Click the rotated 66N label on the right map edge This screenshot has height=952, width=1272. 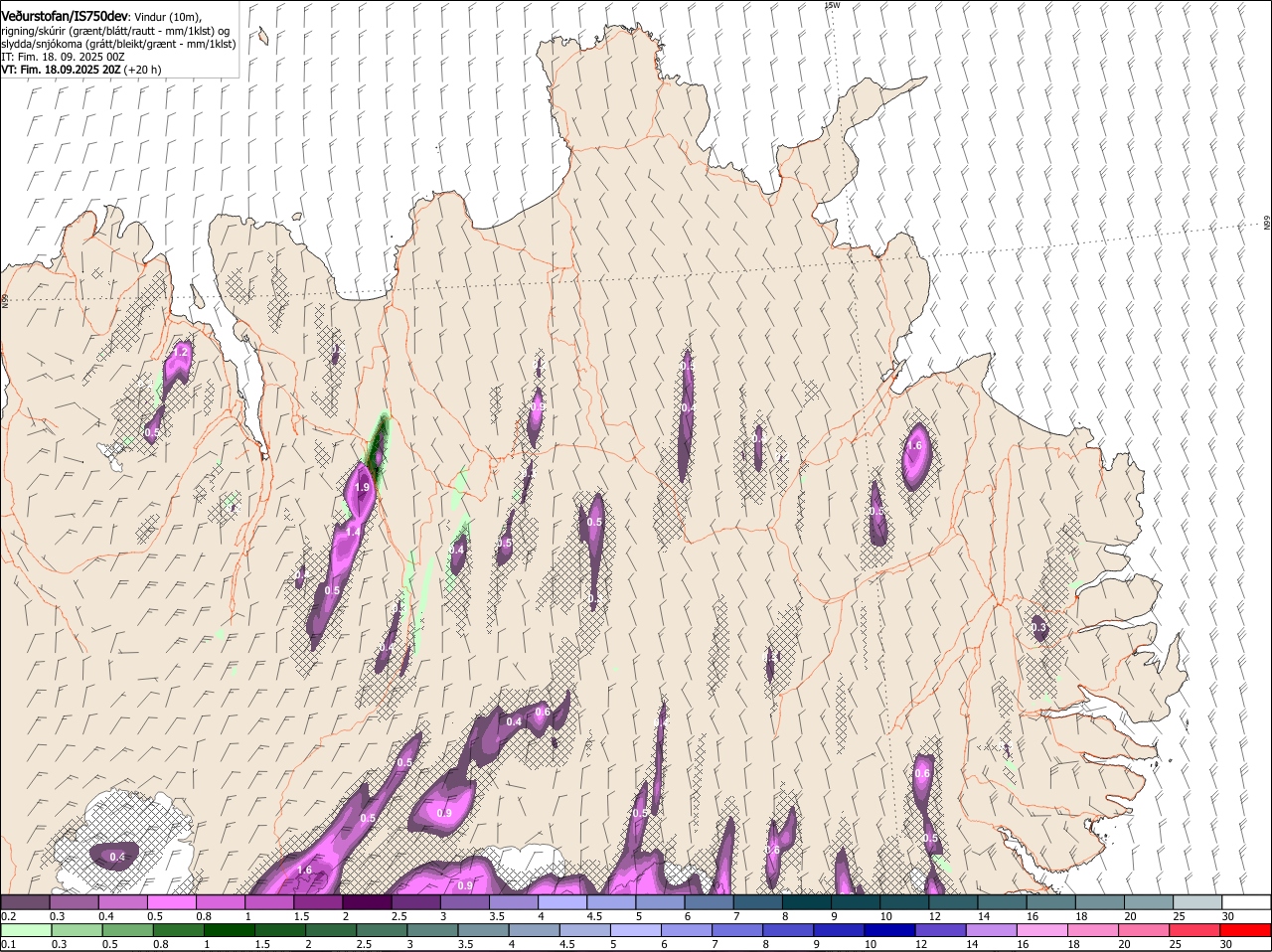(x=1267, y=224)
